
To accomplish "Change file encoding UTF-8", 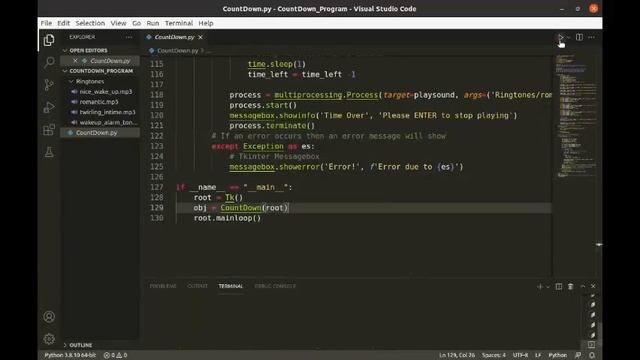I will click(520, 355).
